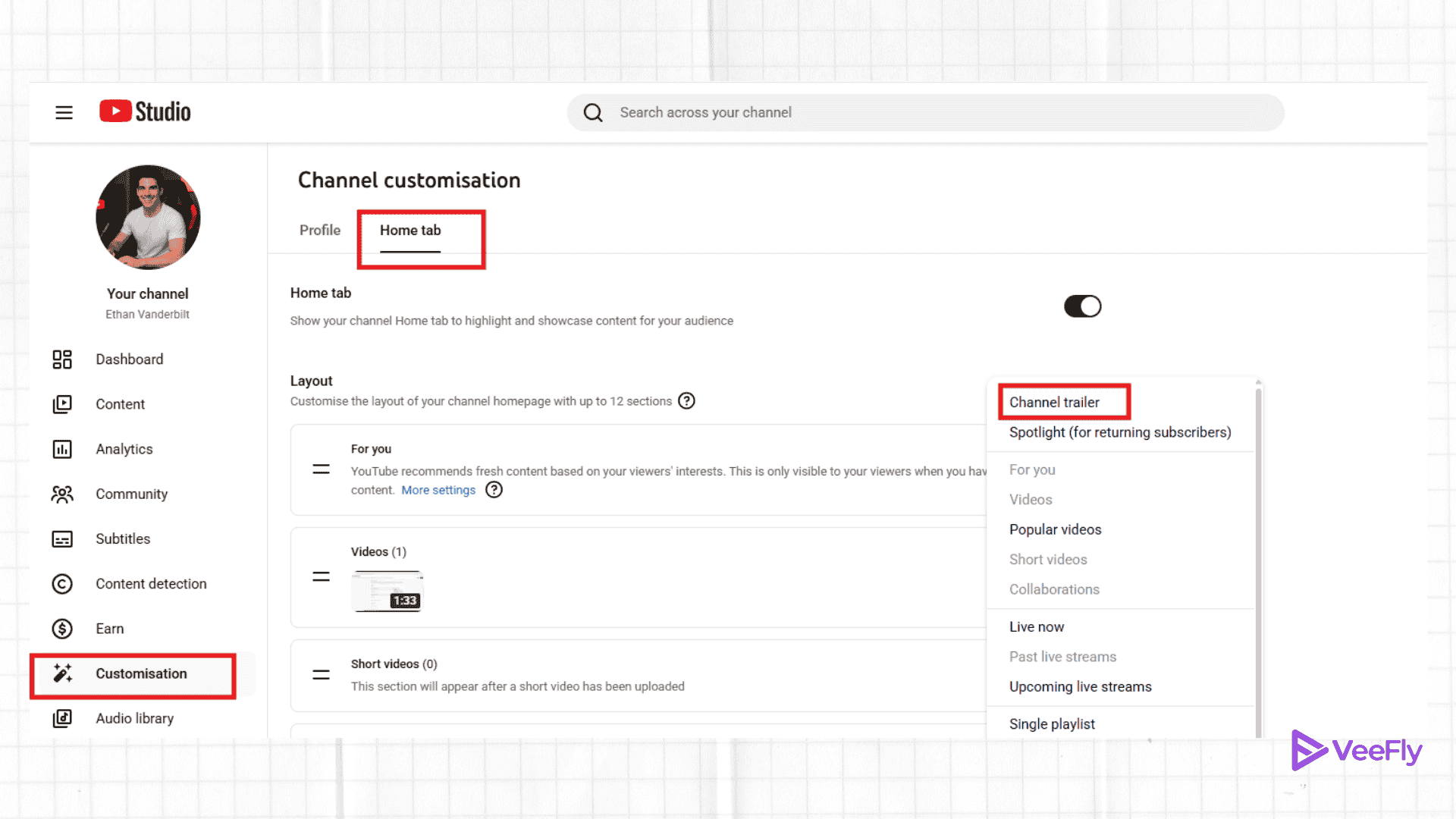Switch to the Profile tab
This screenshot has height=819, width=1456.
coord(319,230)
